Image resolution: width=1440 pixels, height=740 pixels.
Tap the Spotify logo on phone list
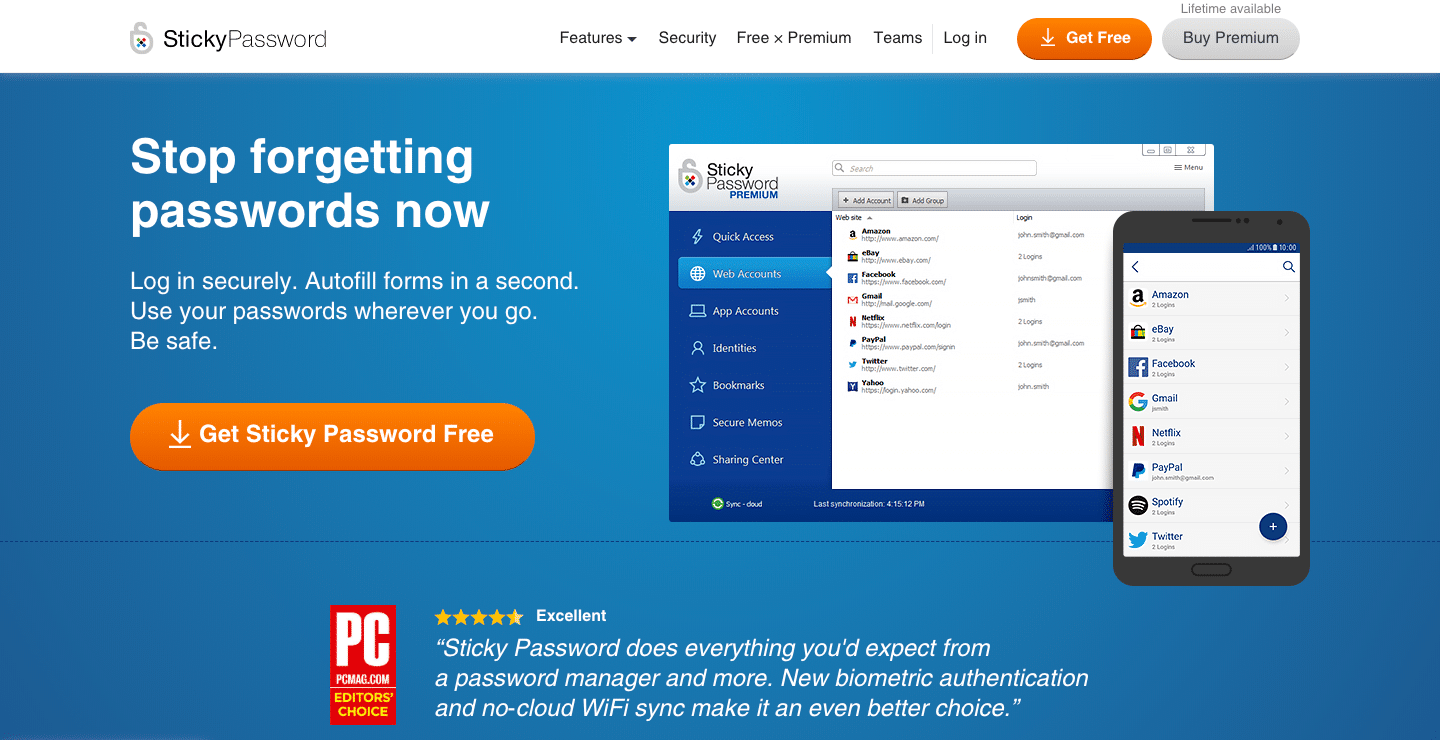[1138, 505]
